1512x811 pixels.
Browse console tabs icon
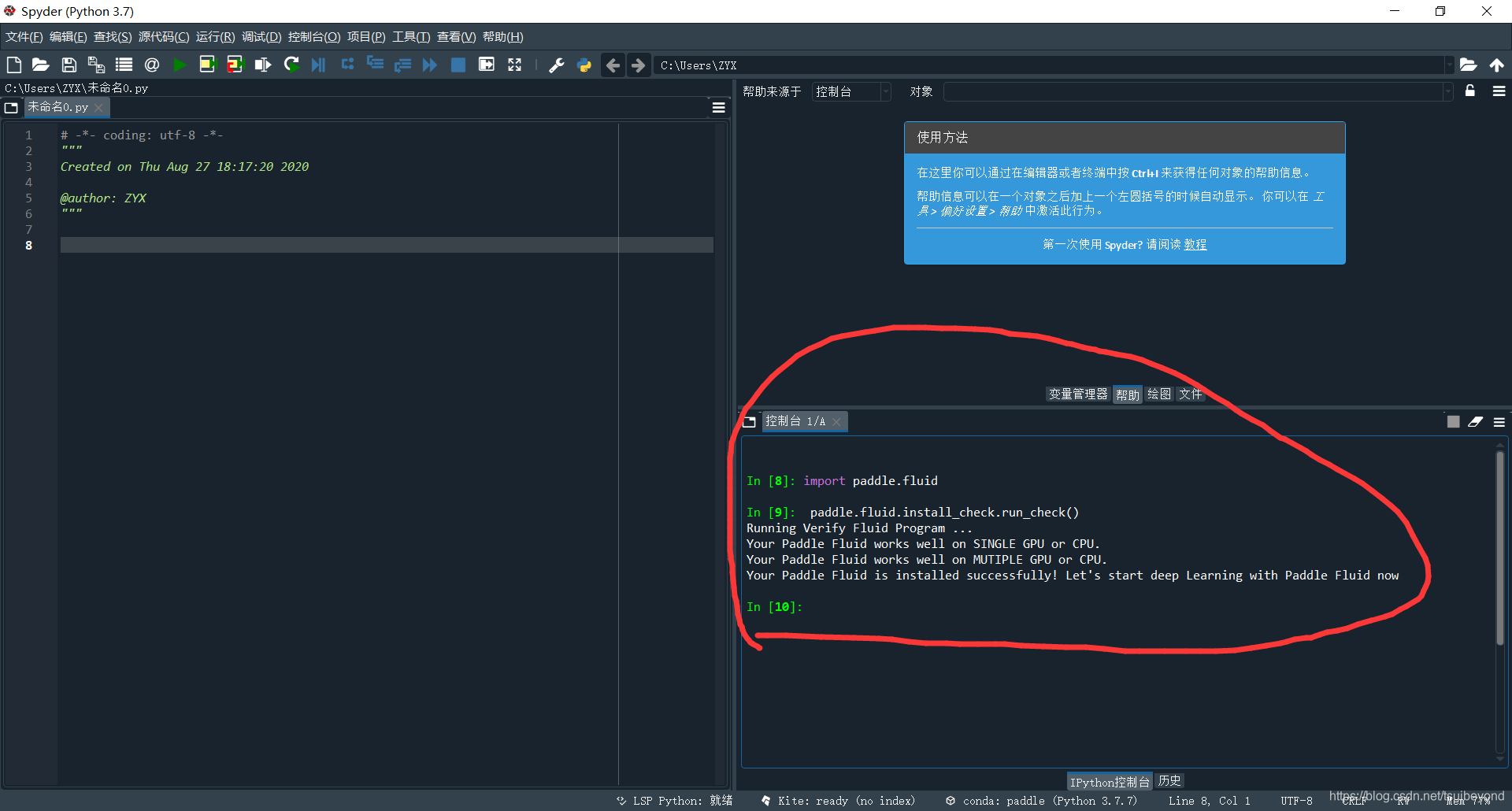[x=749, y=422]
